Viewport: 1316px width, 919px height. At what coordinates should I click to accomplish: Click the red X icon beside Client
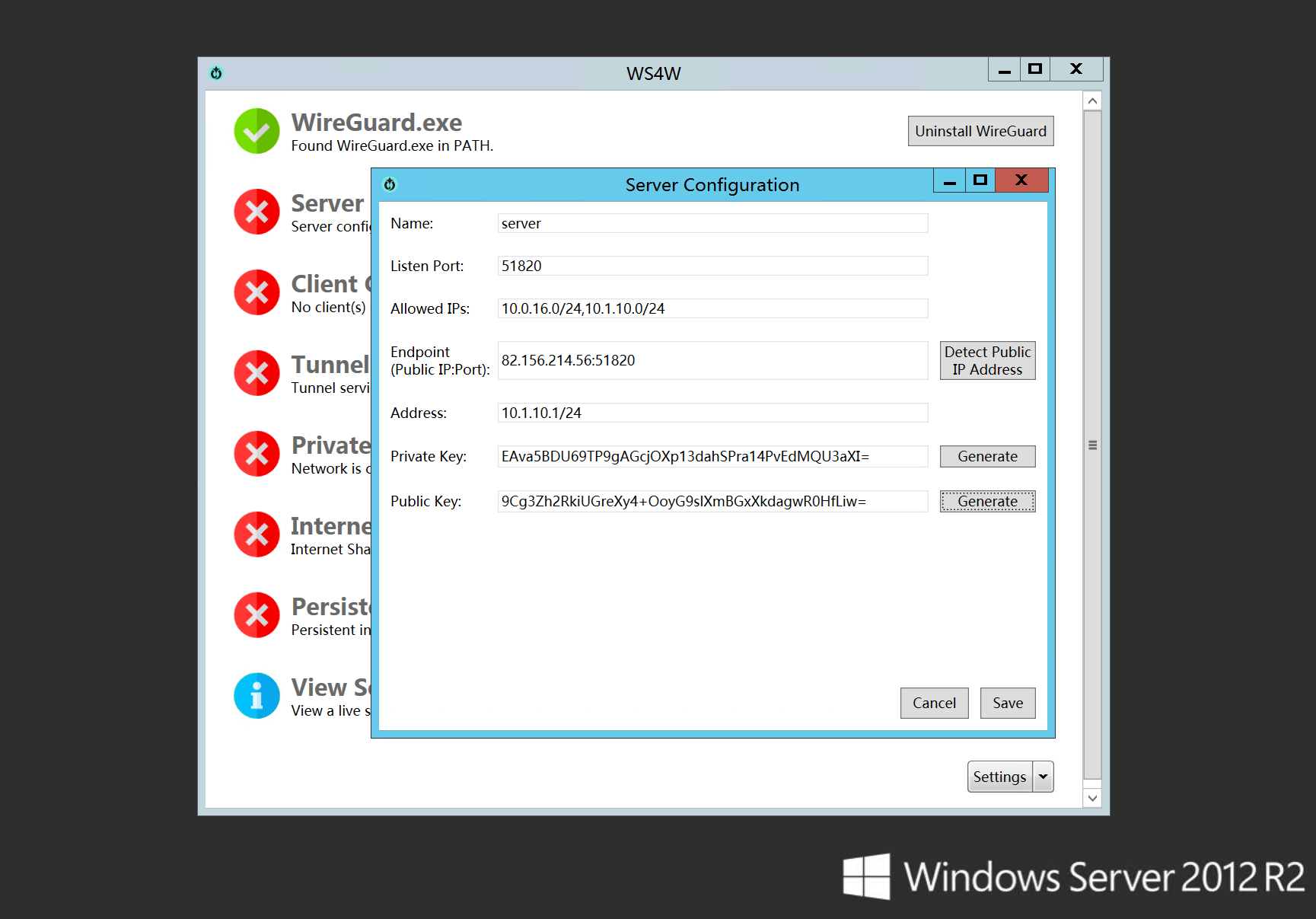[257, 292]
